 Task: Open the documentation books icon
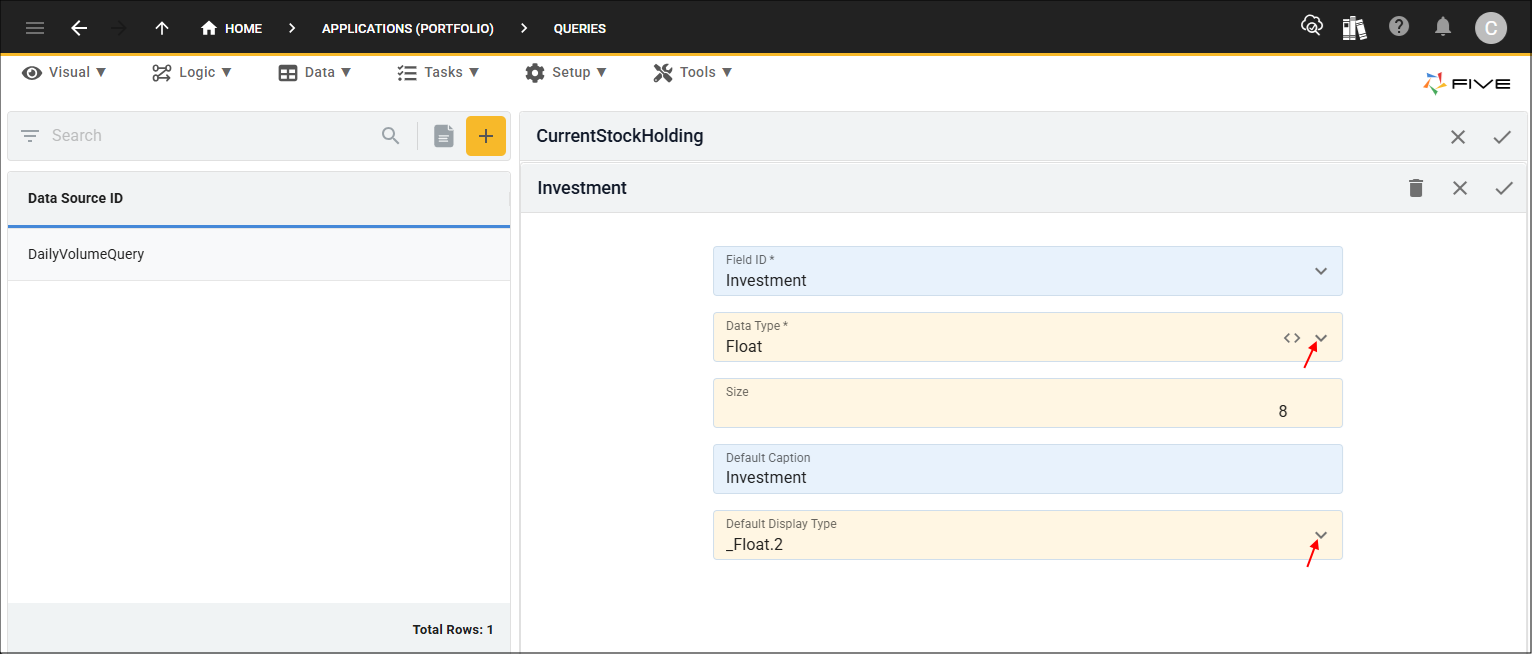coord(1354,27)
